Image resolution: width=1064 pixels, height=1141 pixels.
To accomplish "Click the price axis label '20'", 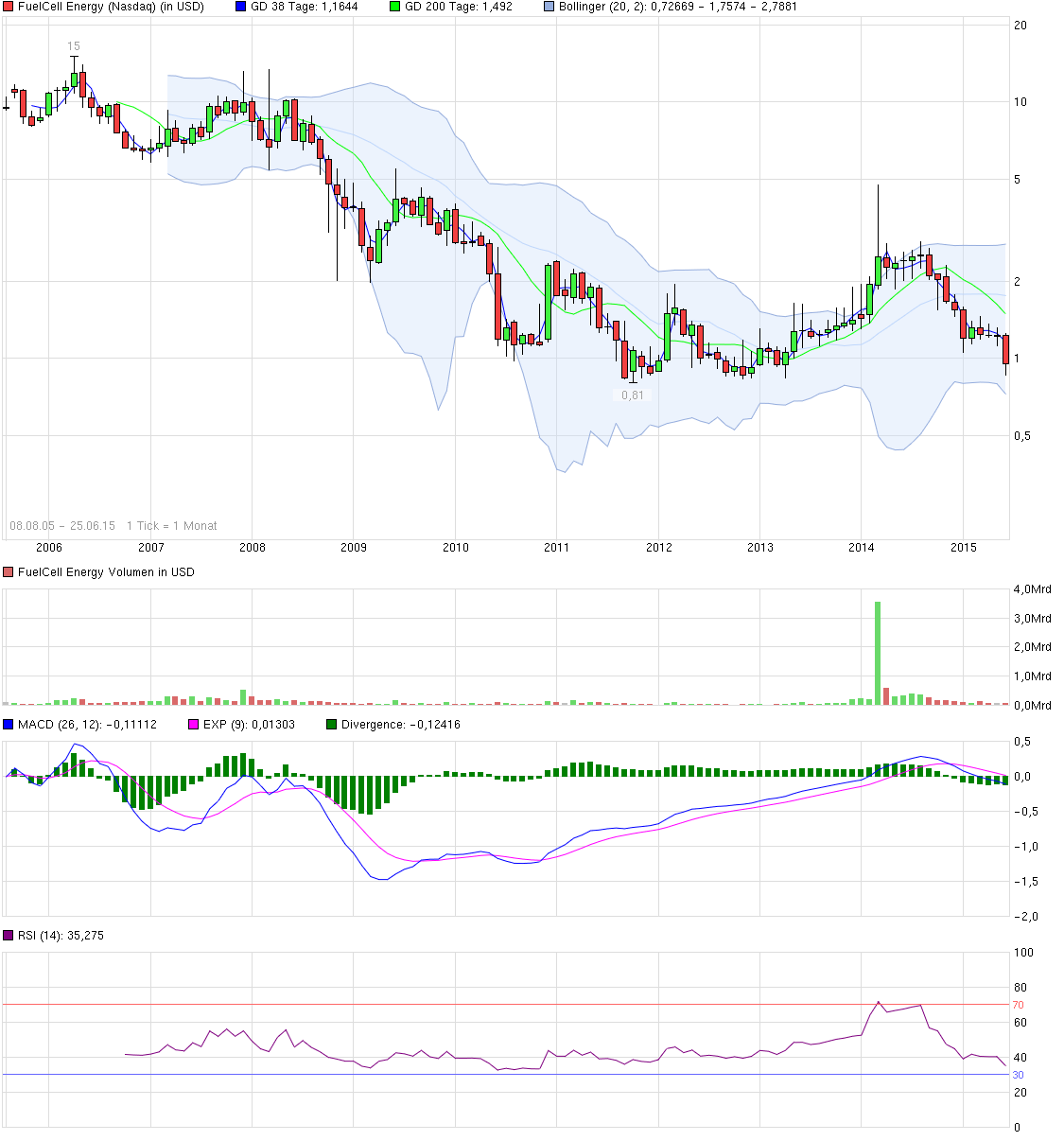I will click(1020, 26).
